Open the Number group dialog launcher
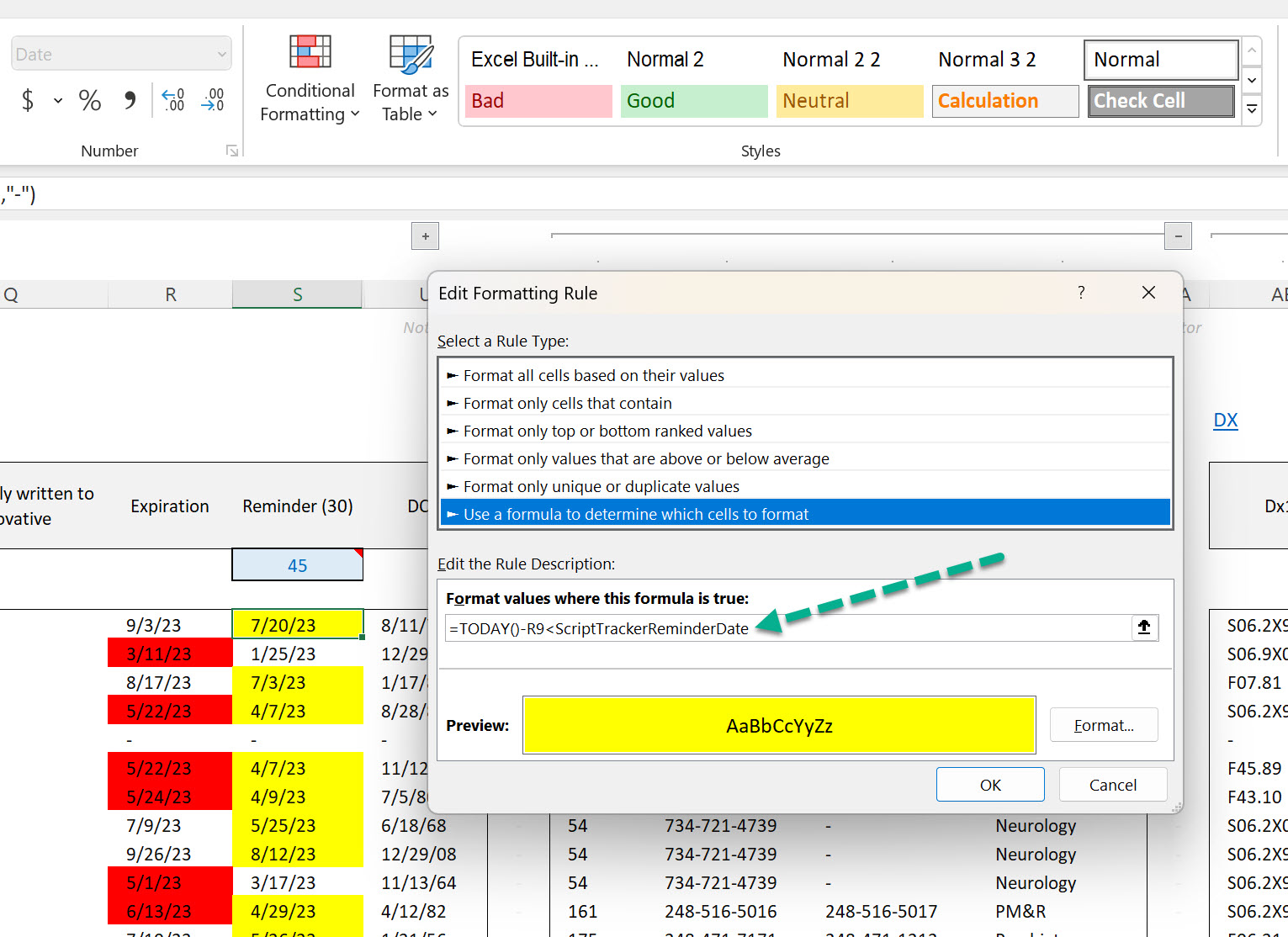Image resolution: width=1288 pixels, height=937 pixels. [x=232, y=151]
